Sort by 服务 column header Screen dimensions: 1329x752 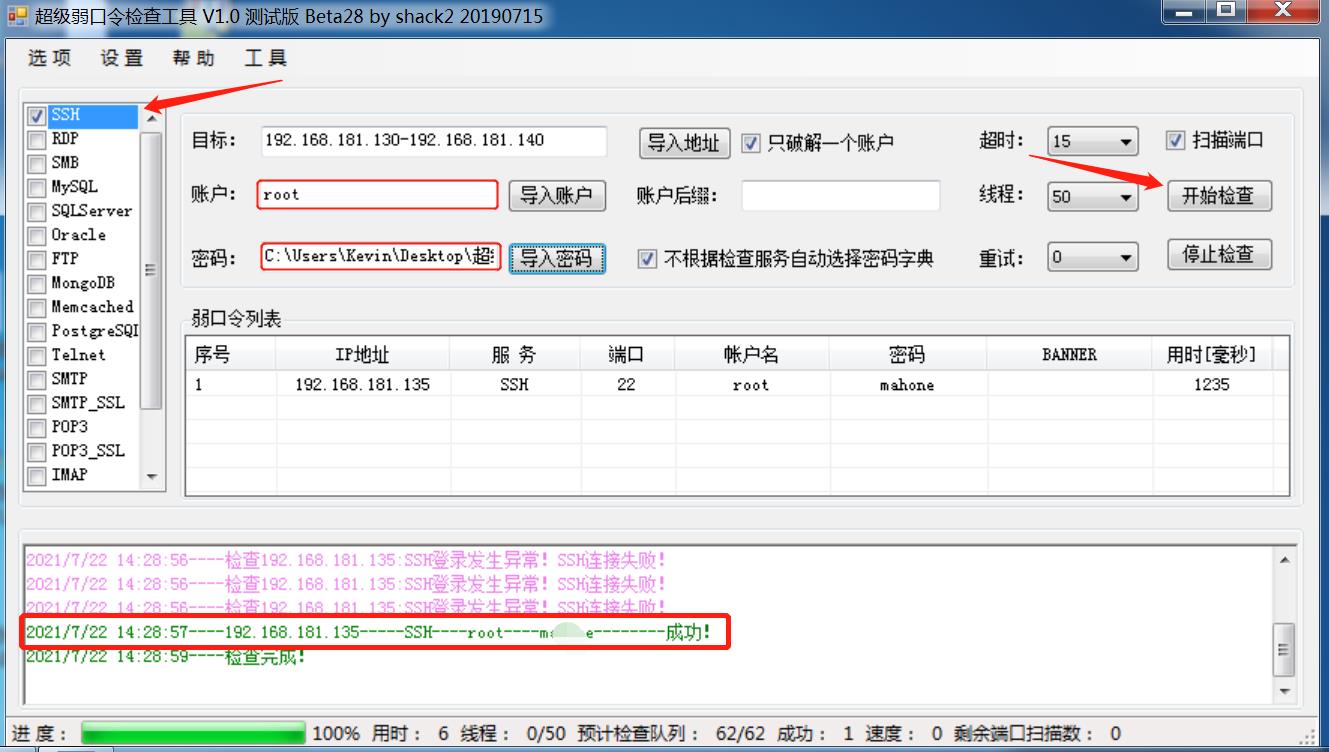[515, 355]
